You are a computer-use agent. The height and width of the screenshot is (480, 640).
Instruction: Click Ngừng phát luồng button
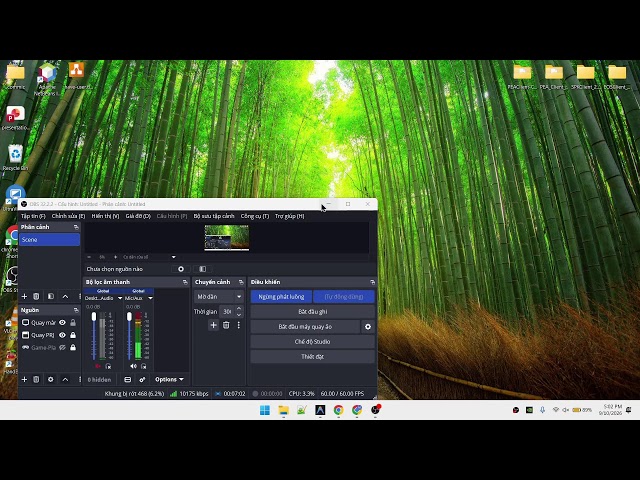(281, 297)
